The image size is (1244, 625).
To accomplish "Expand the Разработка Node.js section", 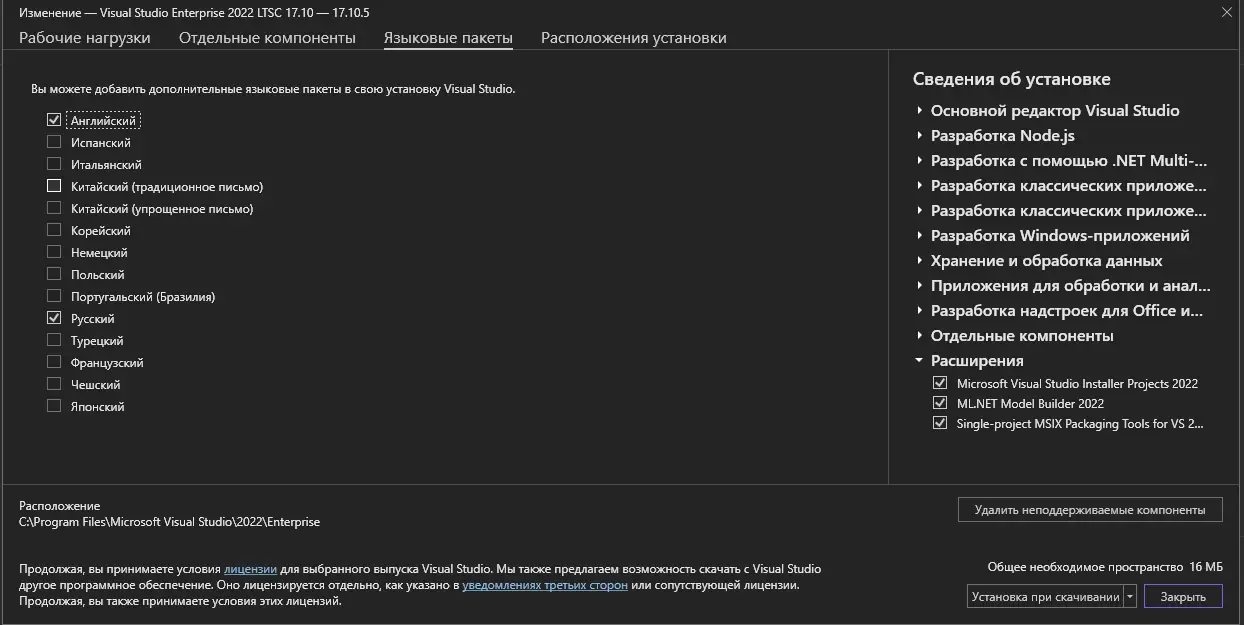I will click(x=920, y=136).
